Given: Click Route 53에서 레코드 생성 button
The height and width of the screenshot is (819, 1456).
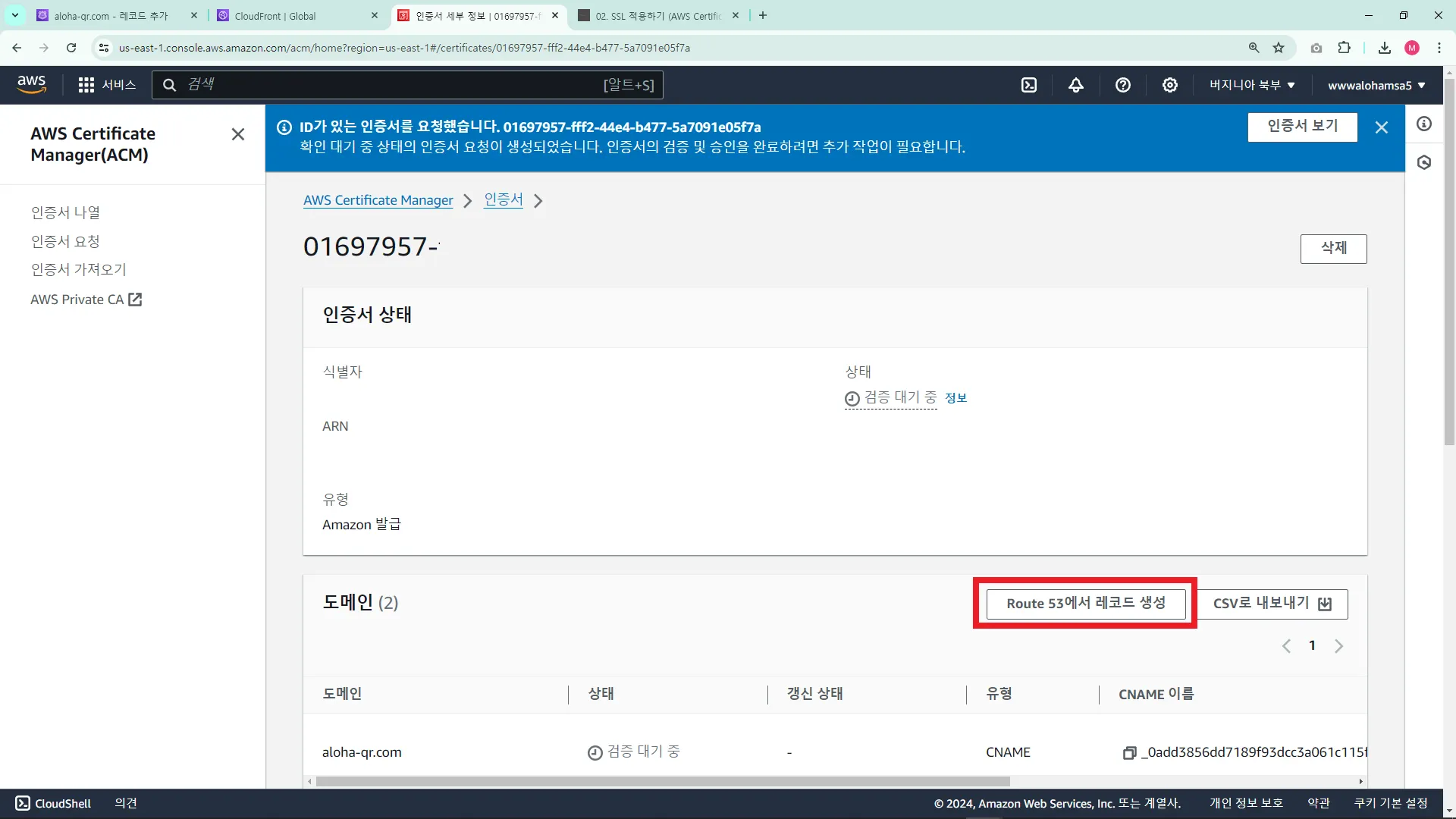Looking at the screenshot, I should [x=1085, y=604].
